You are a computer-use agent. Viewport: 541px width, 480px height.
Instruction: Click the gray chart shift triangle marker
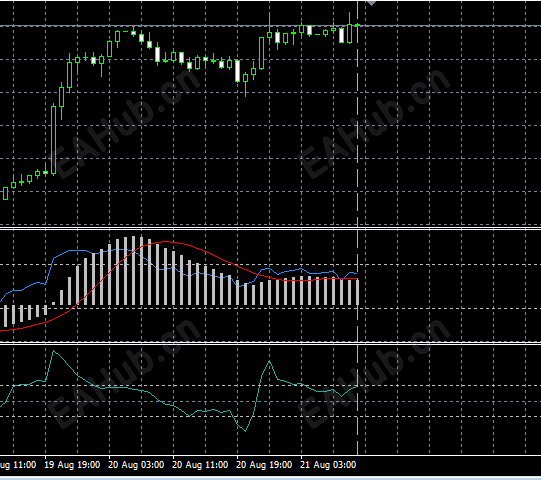click(x=371, y=3)
